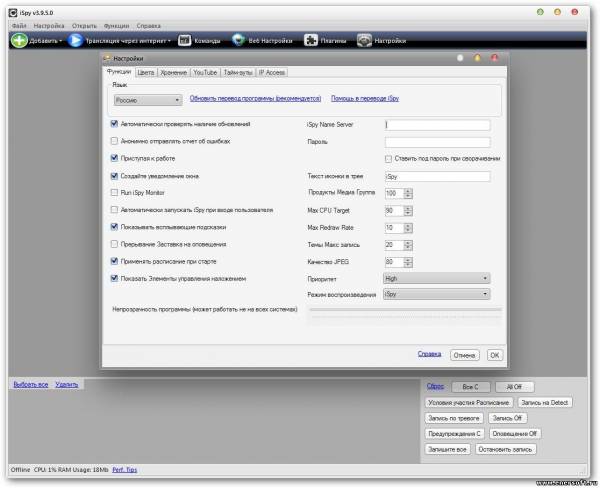The height and width of the screenshot is (488, 600).
Task: Open the Commands toolbar icon
Action: tap(185, 40)
